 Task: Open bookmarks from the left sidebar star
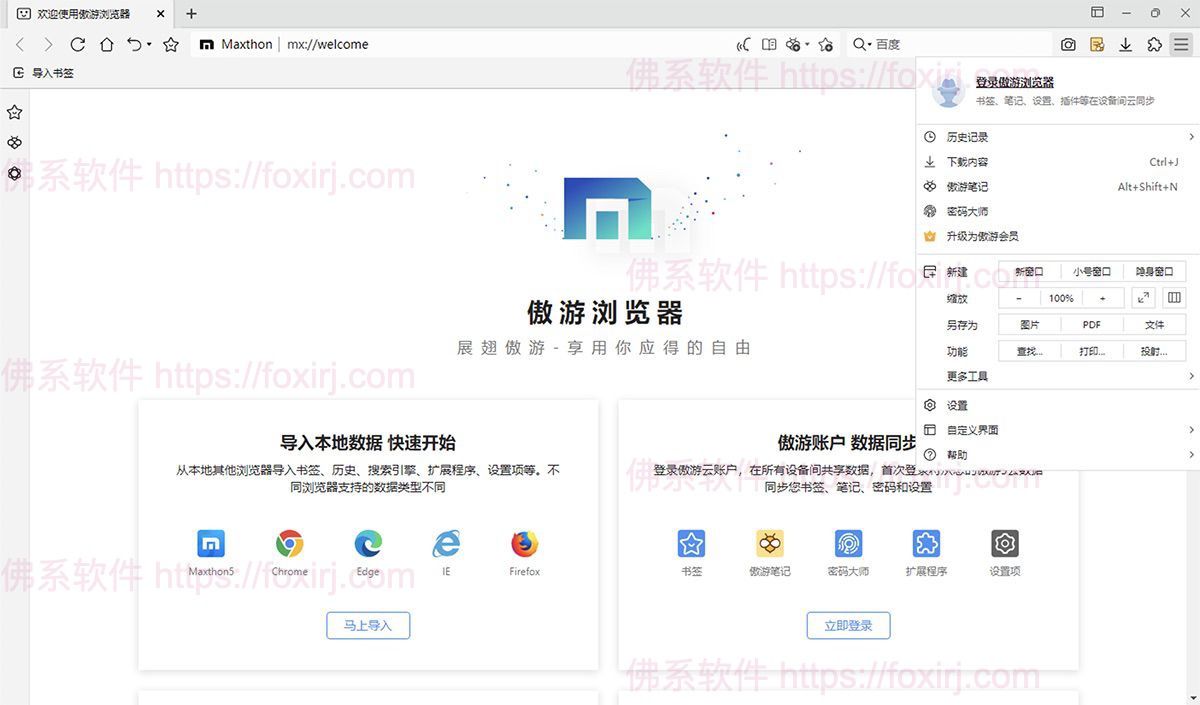click(14, 112)
